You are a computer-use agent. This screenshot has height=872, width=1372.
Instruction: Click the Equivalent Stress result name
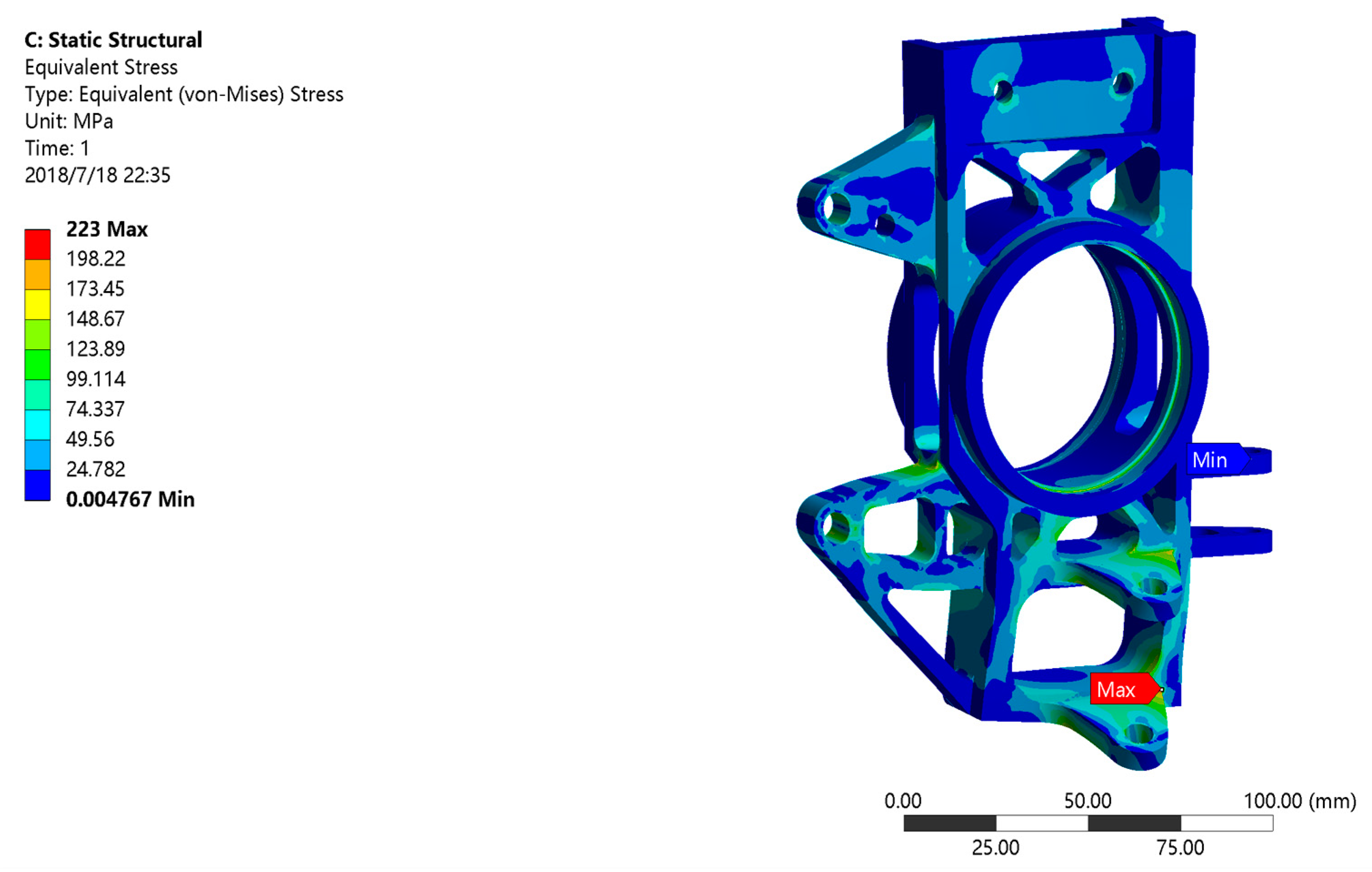click(101, 67)
